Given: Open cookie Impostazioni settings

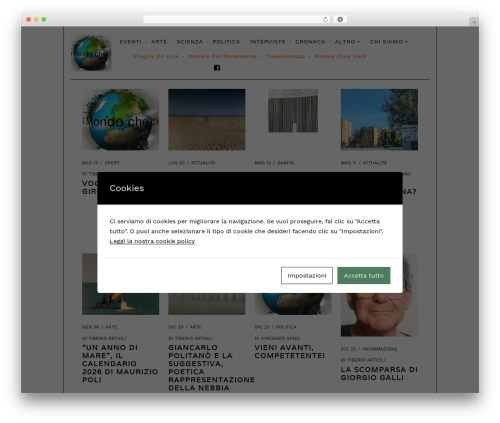Looking at the screenshot, I should (307, 276).
